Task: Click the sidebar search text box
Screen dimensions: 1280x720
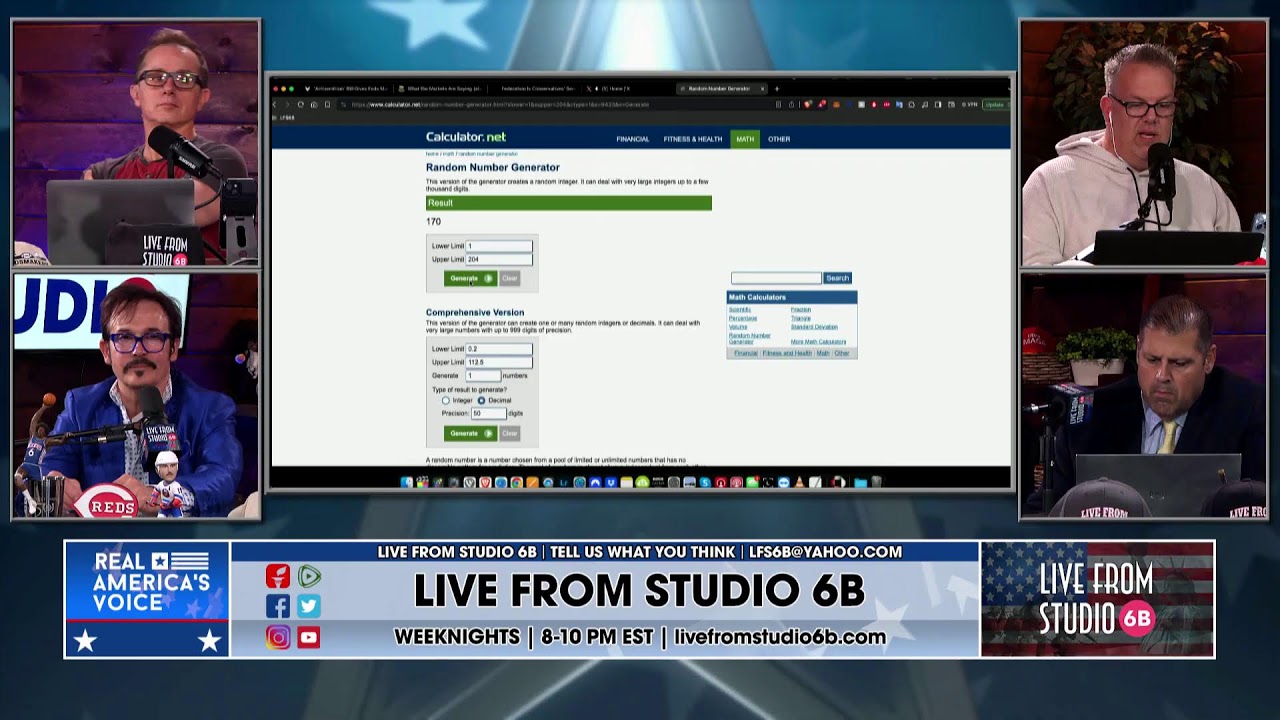Action: pos(776,278)
